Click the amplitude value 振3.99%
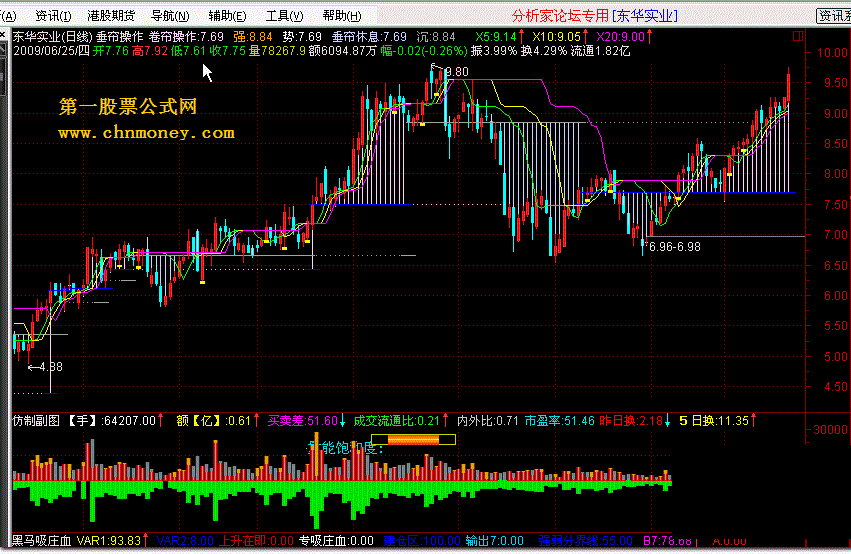 pyautogui.click(x=494, y=51)
